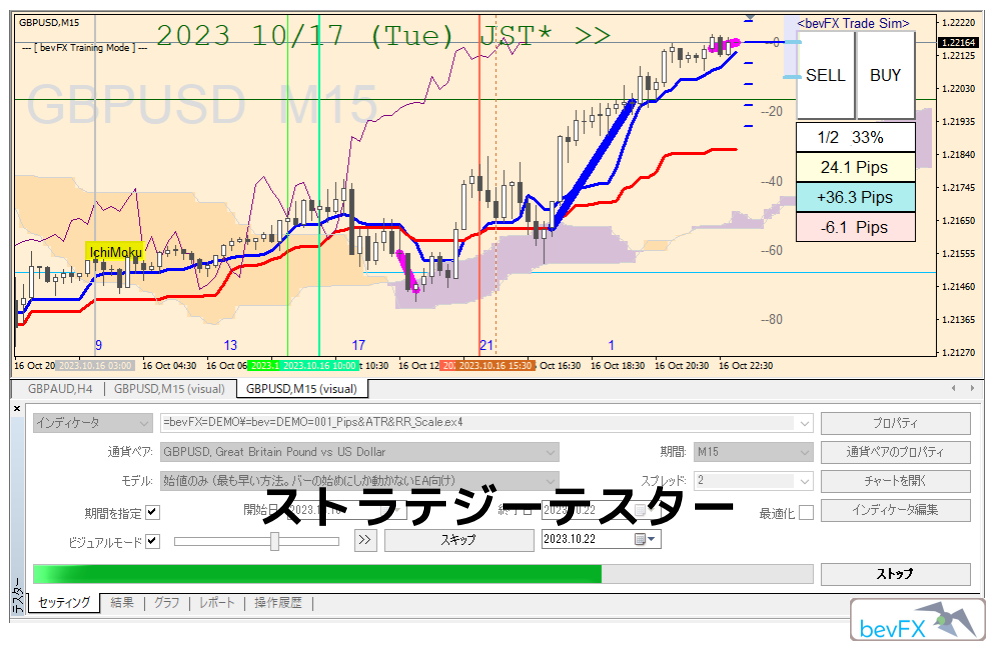Click the 1.22220 price axis value
Viewport: 995px width, 649px height.
(959, 23)
